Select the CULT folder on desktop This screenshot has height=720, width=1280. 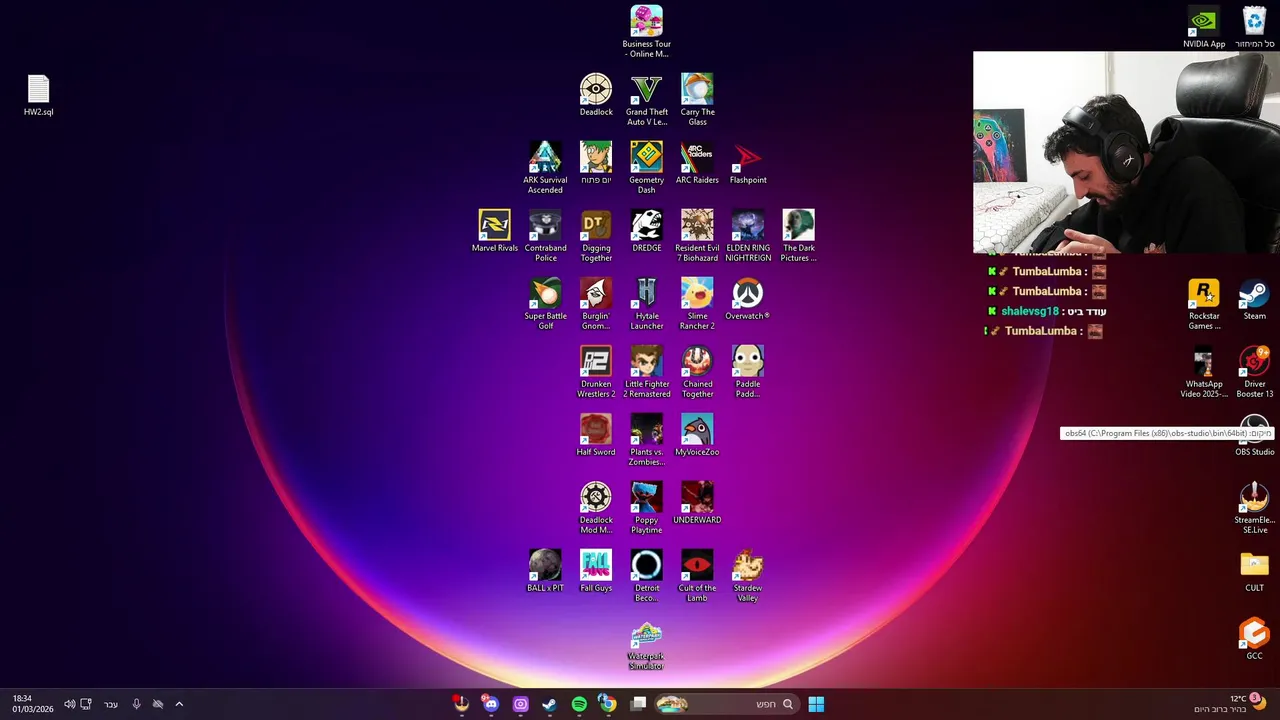1254,571
